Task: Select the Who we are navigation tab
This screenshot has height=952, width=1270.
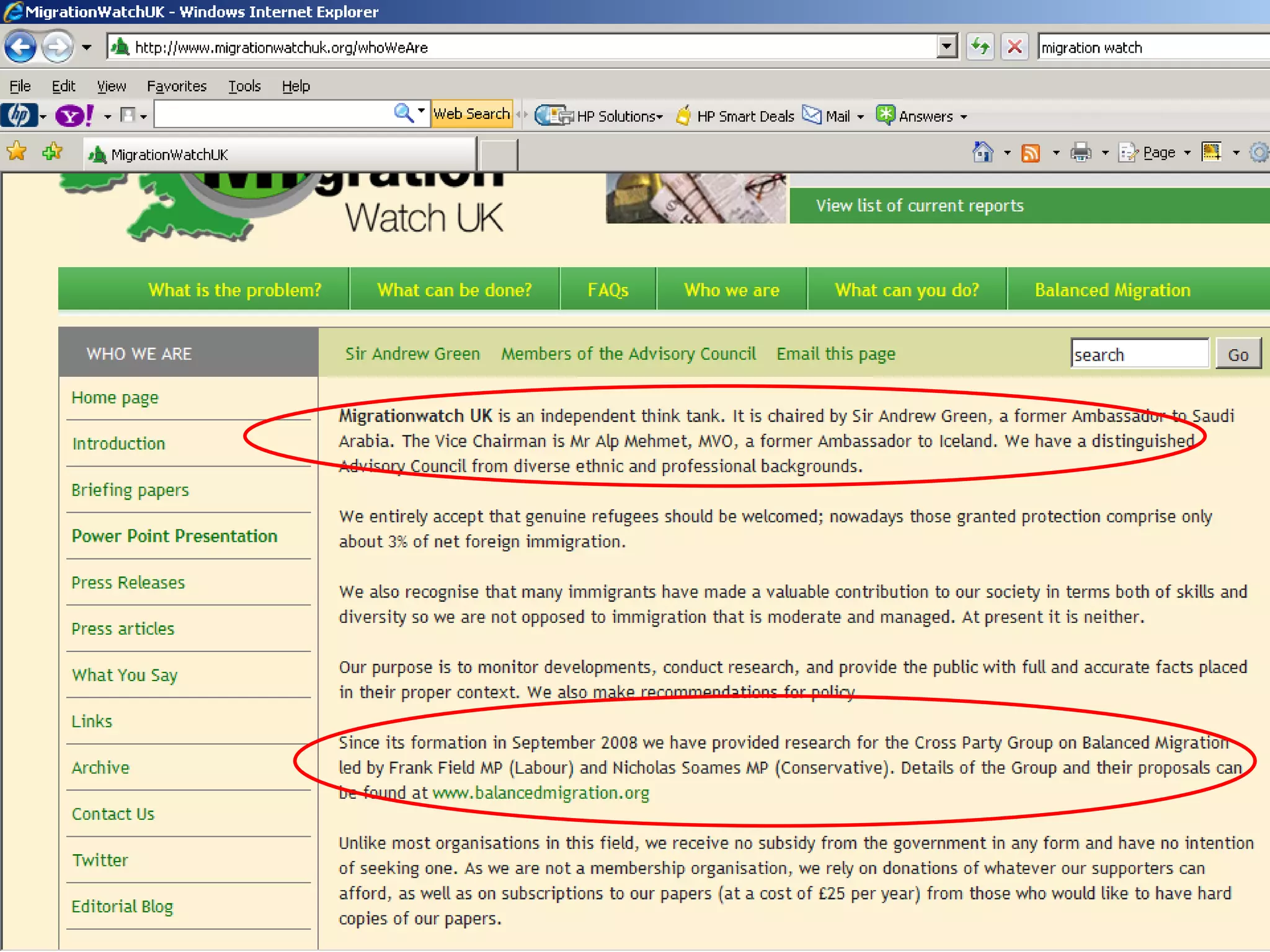Action: click(731, 290)
